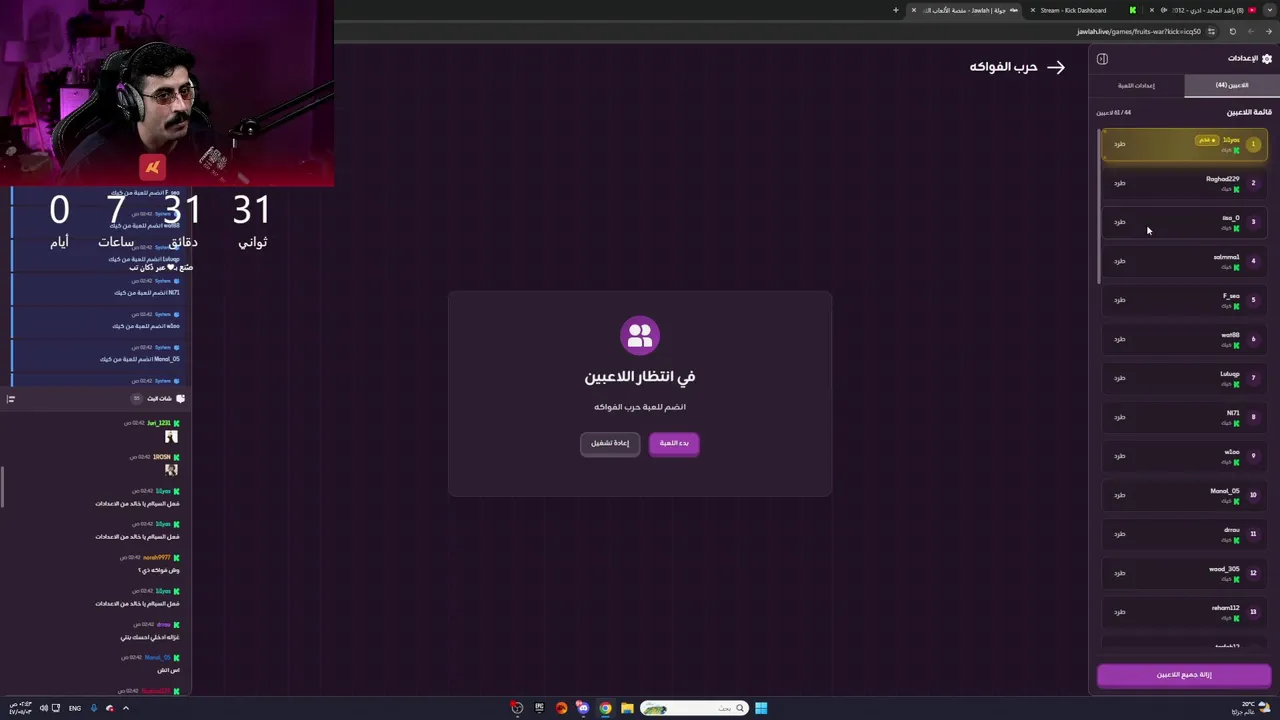Select player name Manal_05 in list
This screenshot has width=1280, height=720.
(x=1224, y=491)
